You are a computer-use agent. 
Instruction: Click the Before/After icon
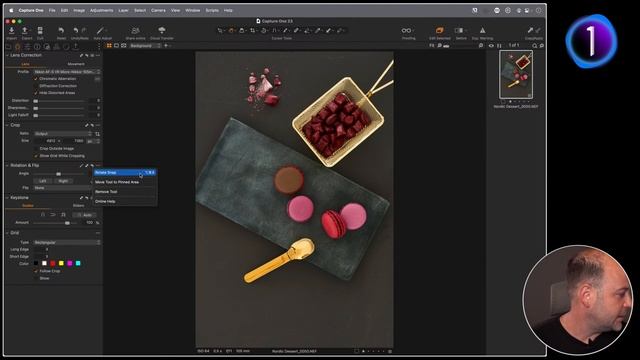click(x=459, y=31)
